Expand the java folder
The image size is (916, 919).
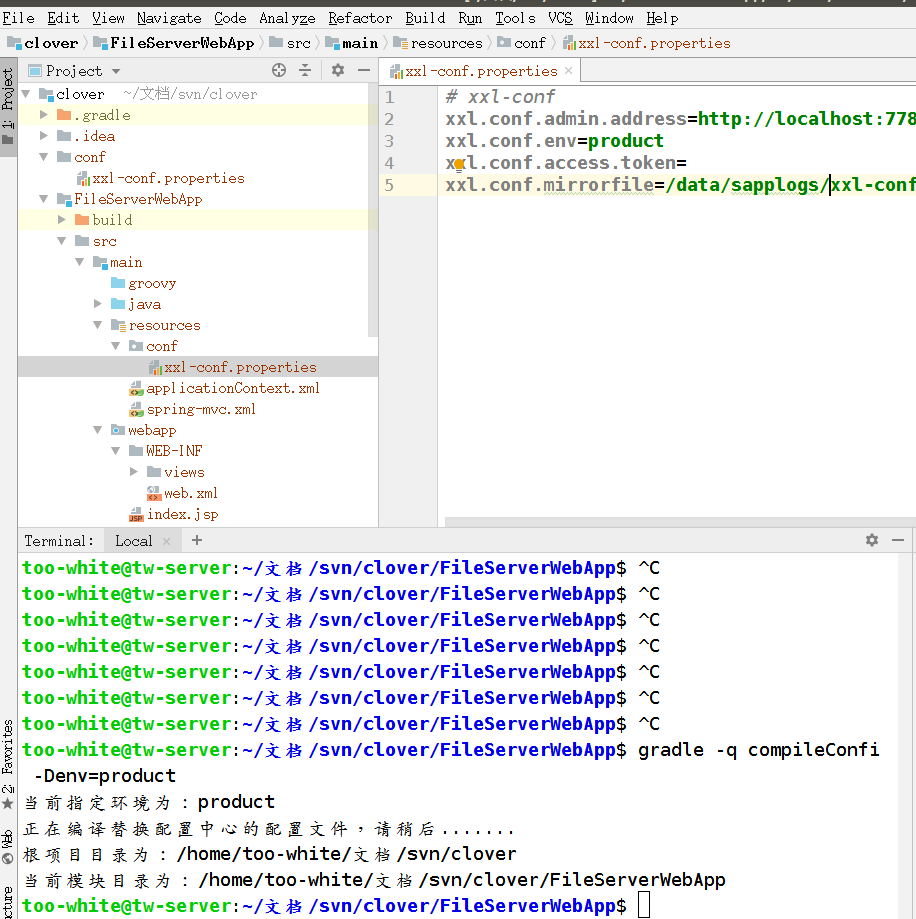point(98,304)
